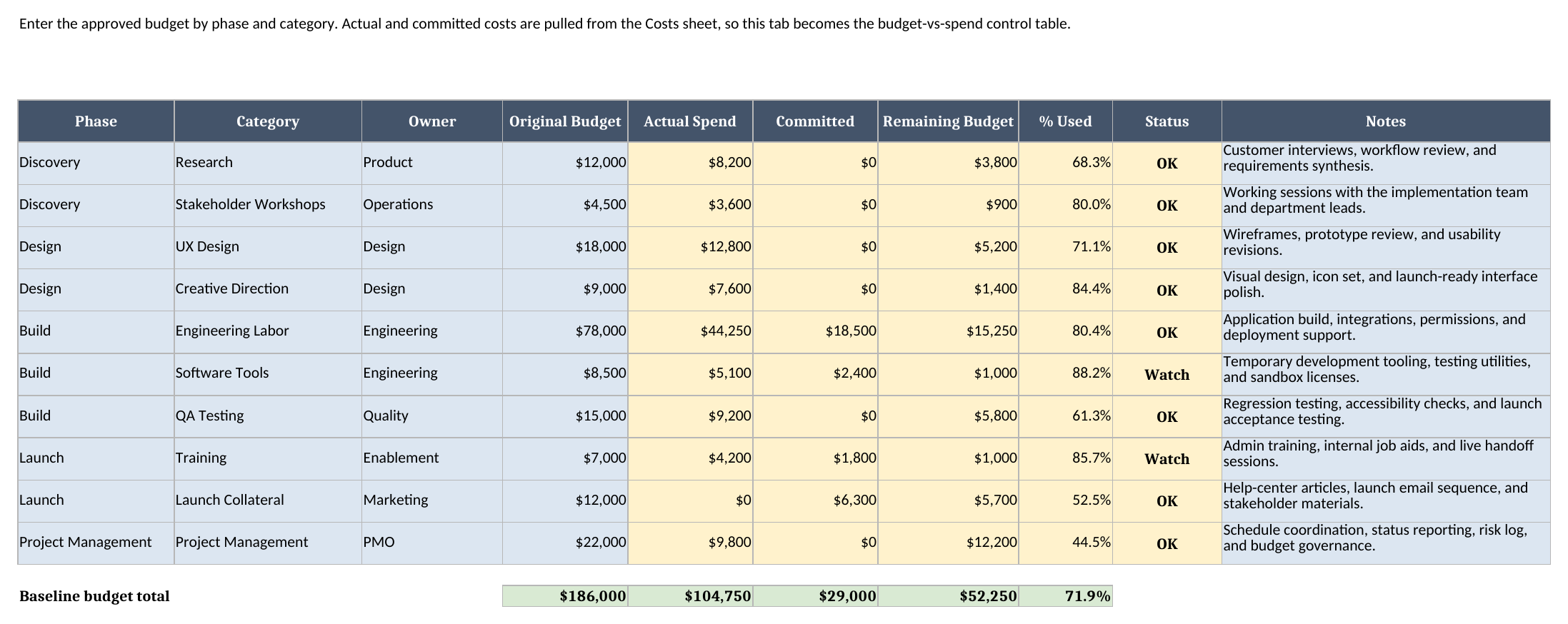
Task: Click the Regression testing notes cell
Action: pyautogui.click(x=1386, y=416)
